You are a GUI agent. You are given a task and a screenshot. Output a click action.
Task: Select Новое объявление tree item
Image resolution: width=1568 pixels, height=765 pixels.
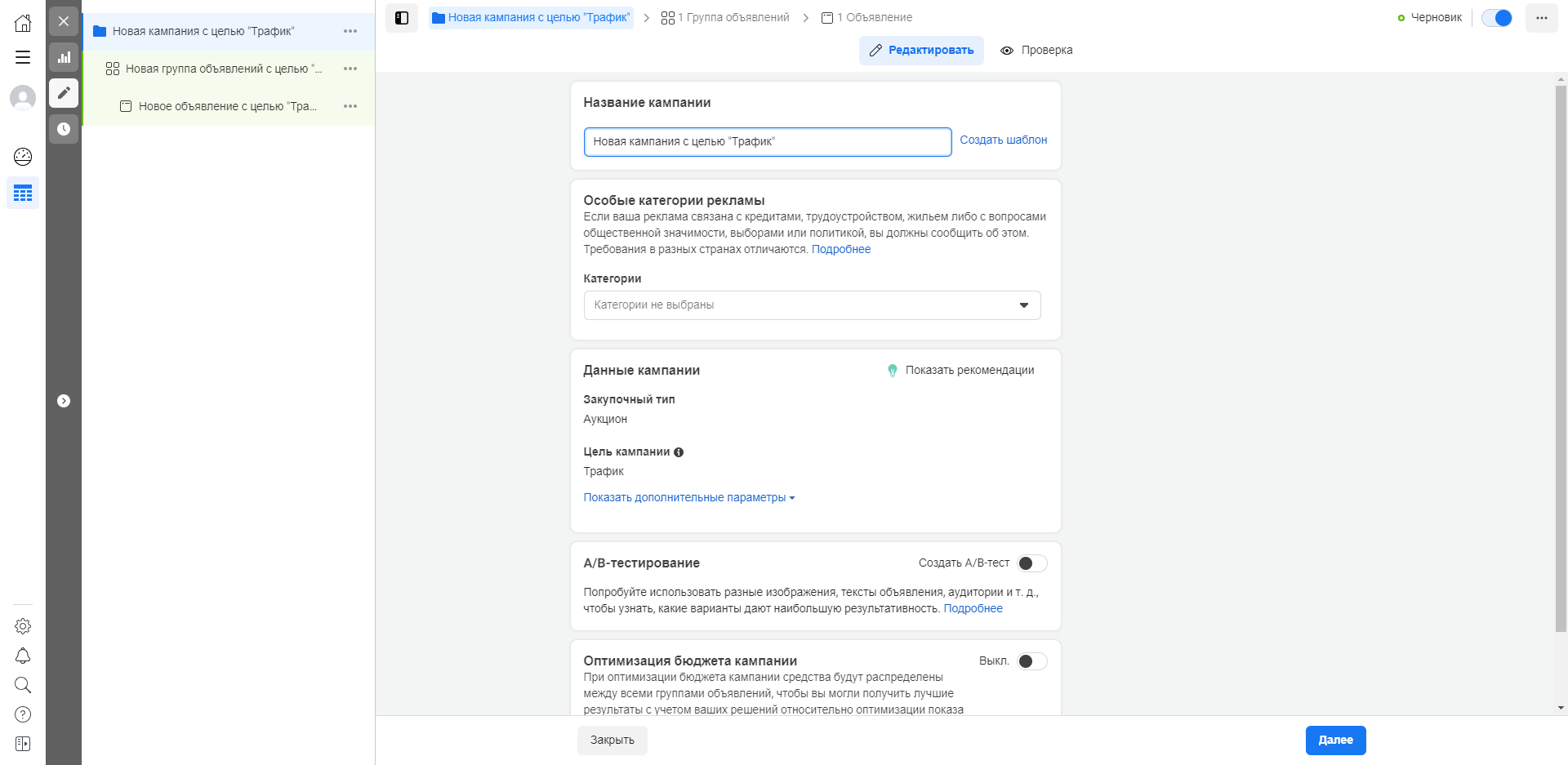(x=229, y=106)
